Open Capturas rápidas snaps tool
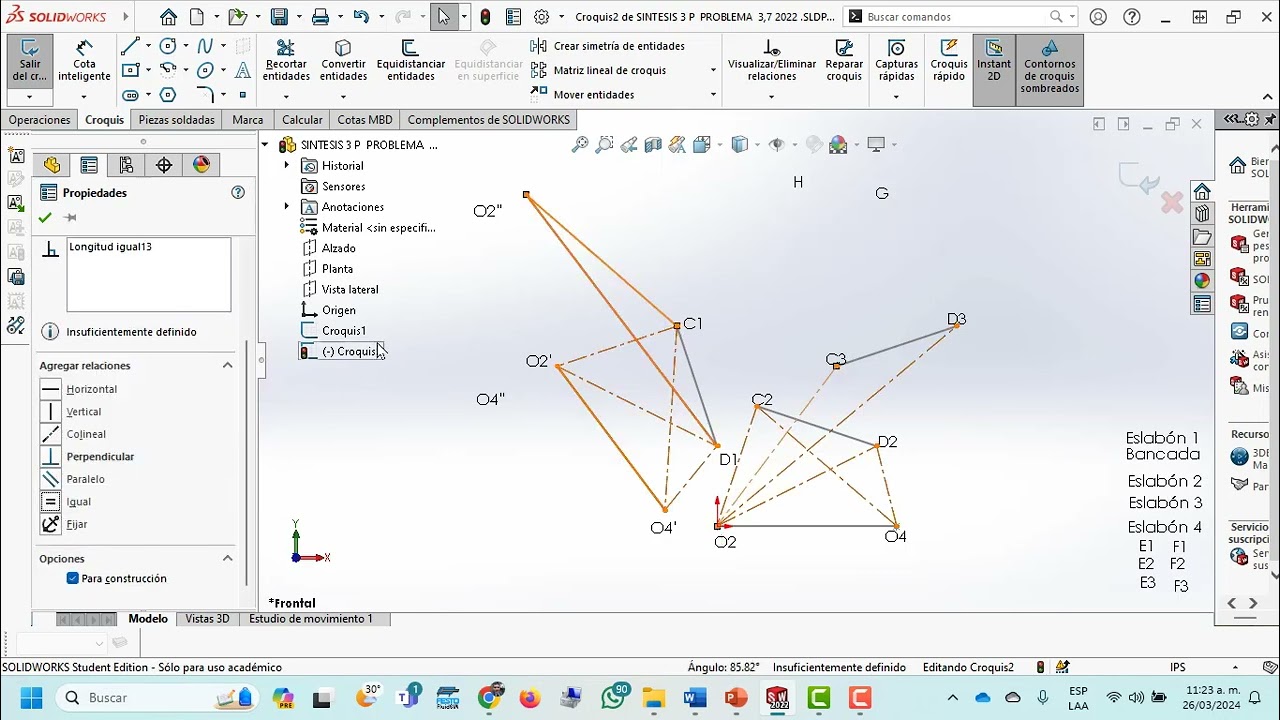This screenshot has height=720, width=1280. (896, 61)
